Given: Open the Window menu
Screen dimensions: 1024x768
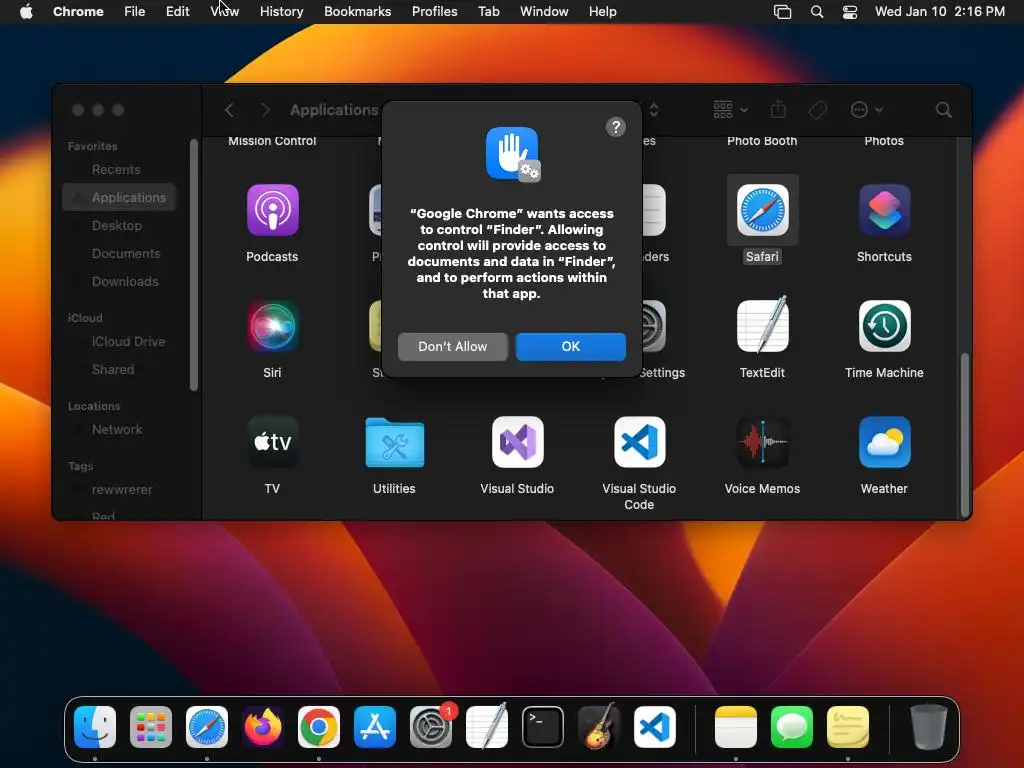Looking at the screenshot, I should (x=544, y=11).
